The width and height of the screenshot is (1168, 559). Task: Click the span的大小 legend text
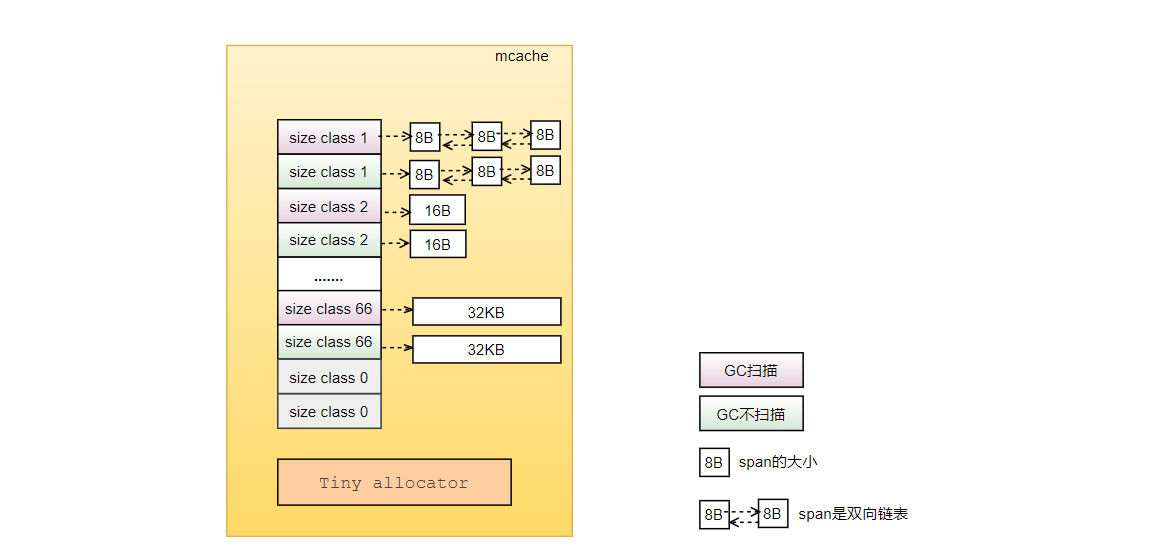click(778, 462)
